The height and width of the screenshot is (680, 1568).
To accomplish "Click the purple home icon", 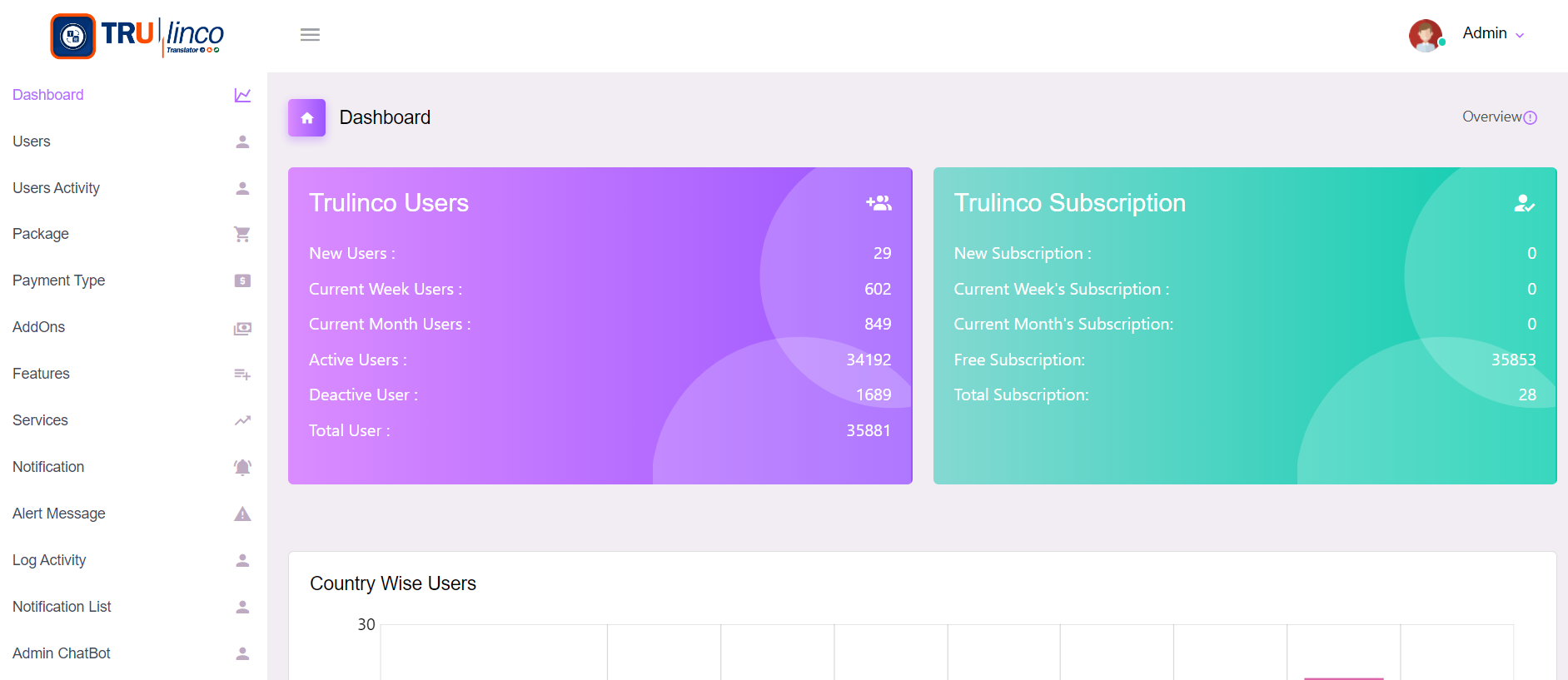I will (306, 118).
